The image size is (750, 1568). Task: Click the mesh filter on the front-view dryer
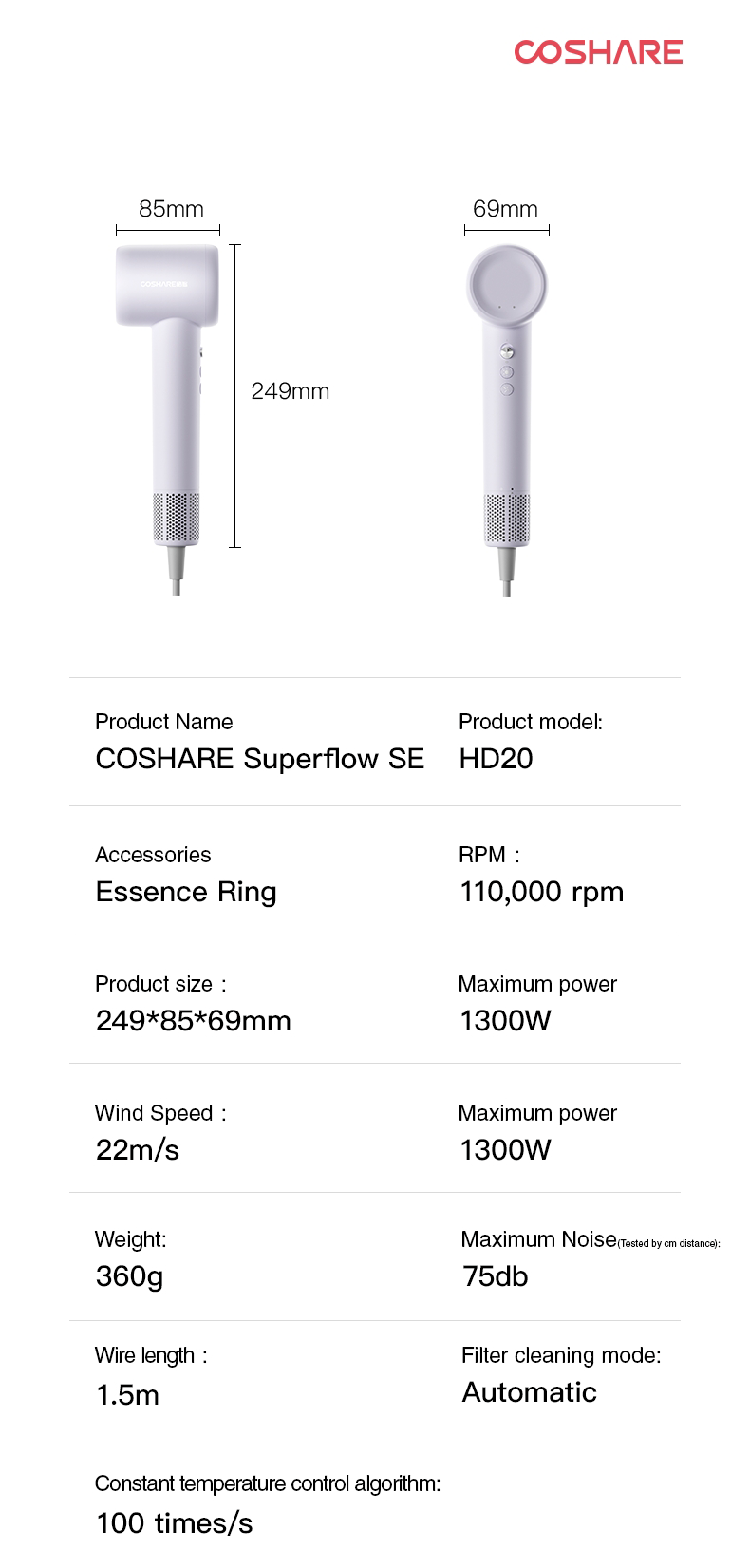506,519
